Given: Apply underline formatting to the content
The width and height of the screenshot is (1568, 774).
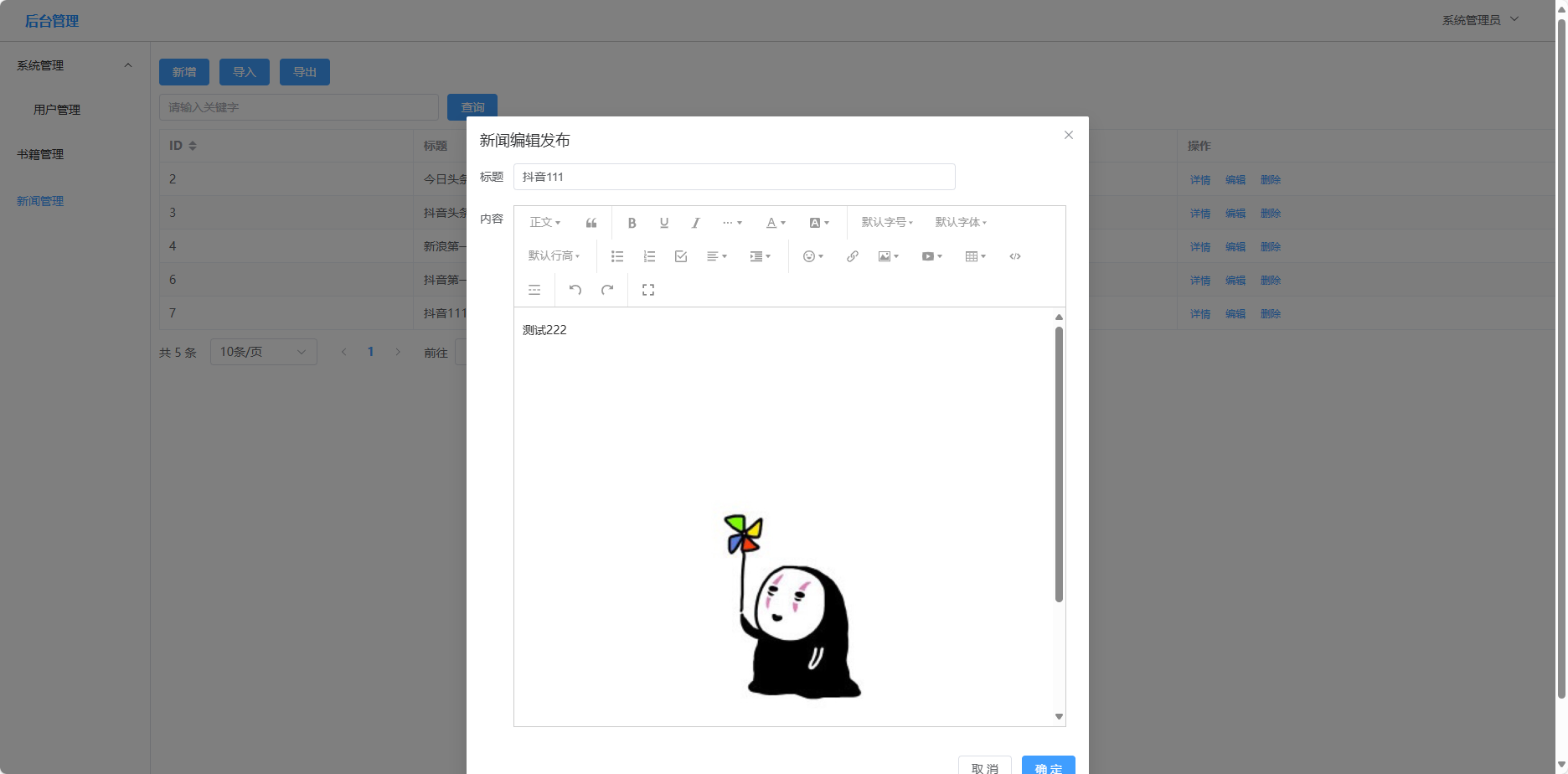Looking at the screenshot, I should coord(663,222).
